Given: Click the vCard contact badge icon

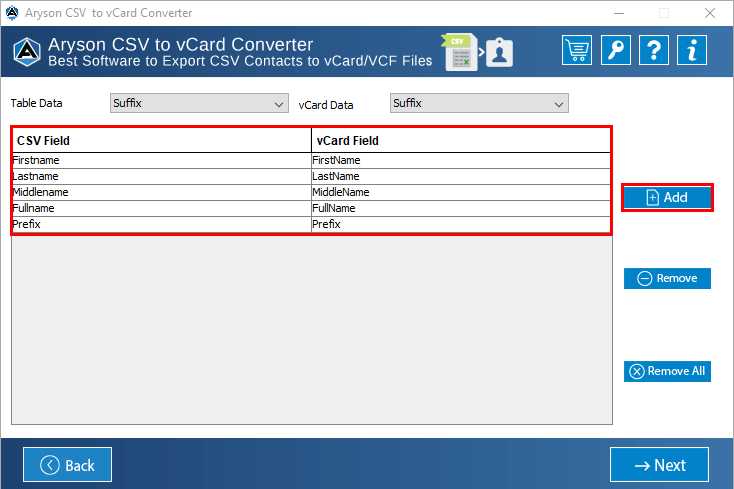Looking at the screenshot, I should (x=499, y=52).
